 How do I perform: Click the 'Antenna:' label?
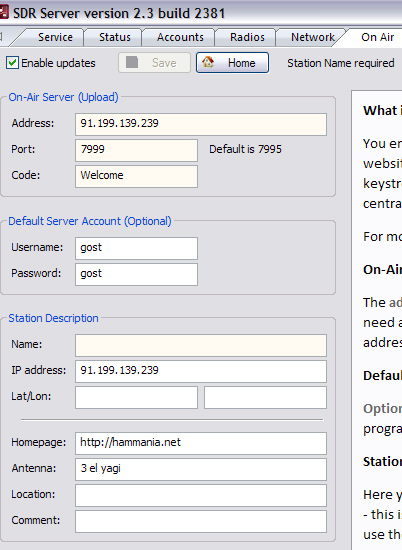pyautogui.click(x=34, y=468)
